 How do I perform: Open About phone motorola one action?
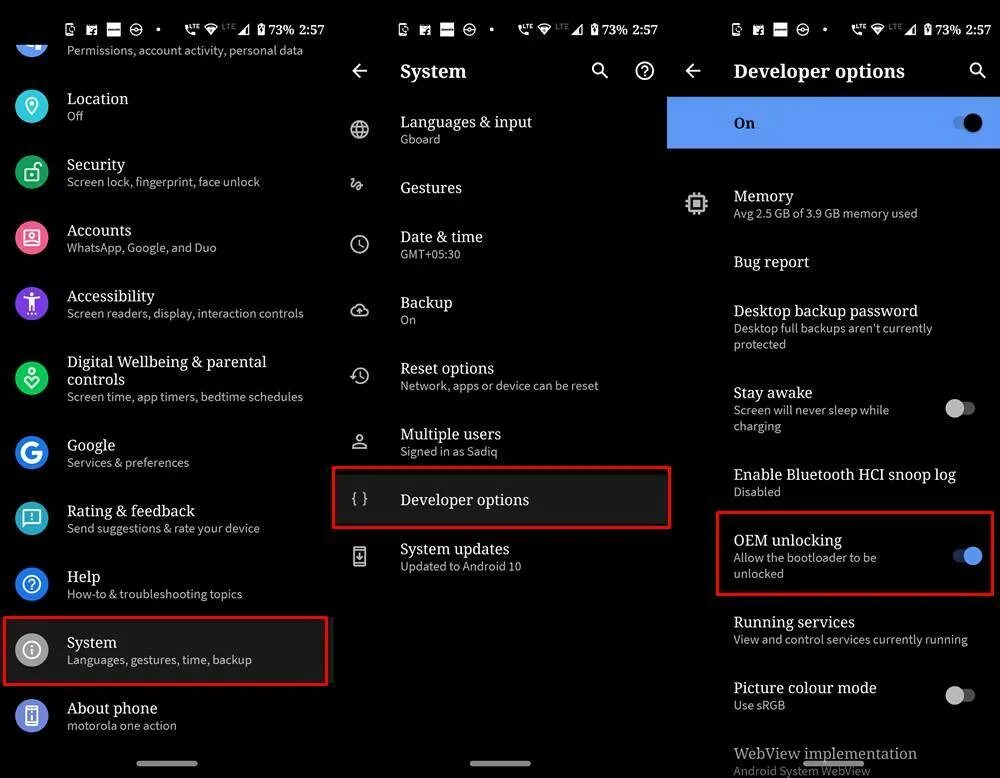coord(166,716)
